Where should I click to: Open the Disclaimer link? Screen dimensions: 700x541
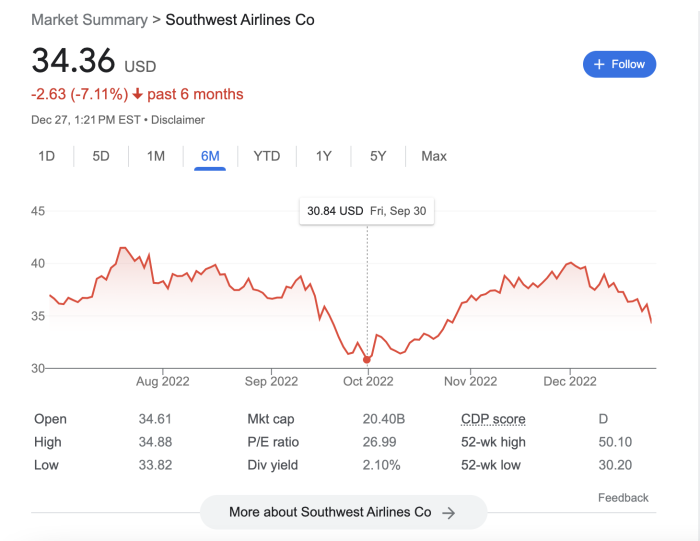point(178,120)
